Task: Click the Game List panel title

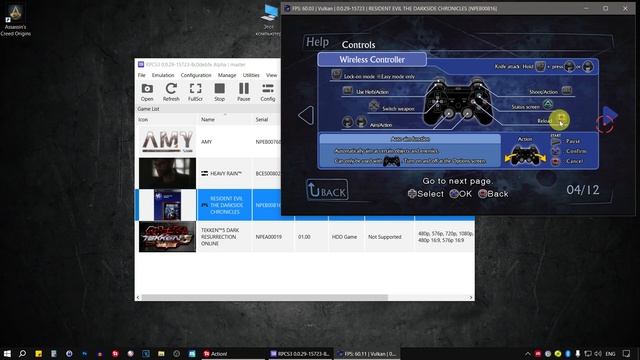Action: tap(148, 109)
